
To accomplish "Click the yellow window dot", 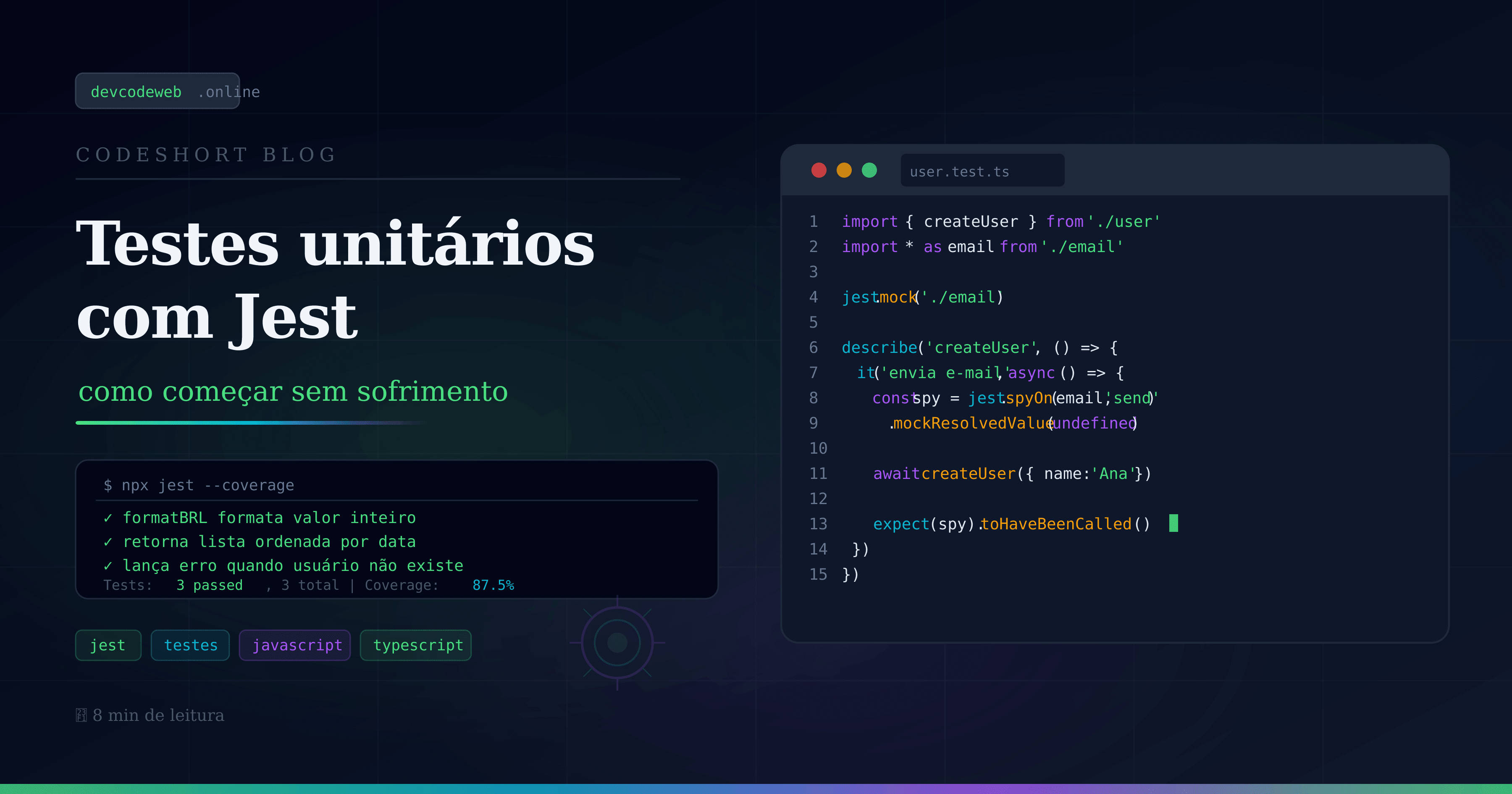I will coord(844,170).
